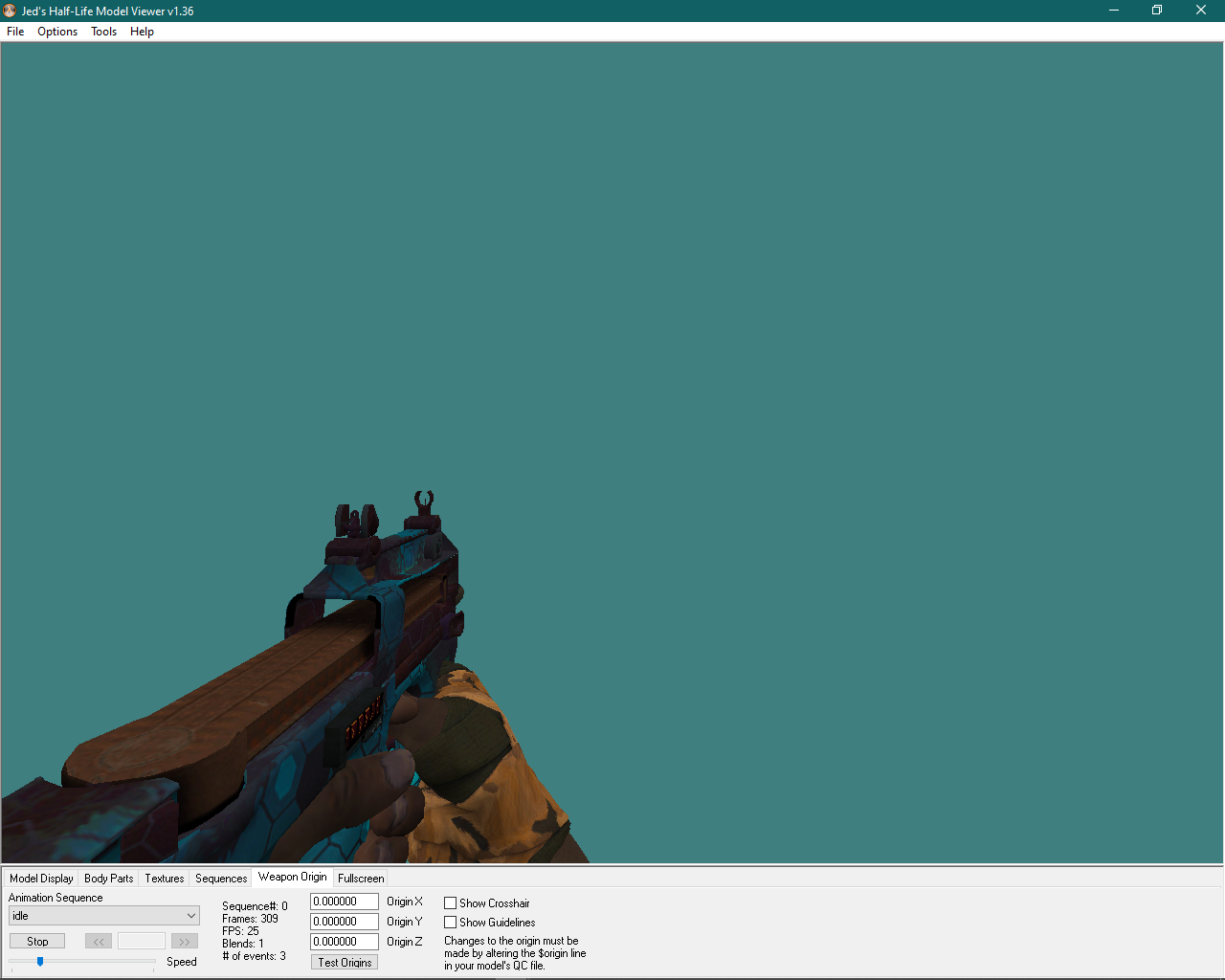1225x980 pixels.
Task: Step to the next animation frame
Action: (185, 942)
